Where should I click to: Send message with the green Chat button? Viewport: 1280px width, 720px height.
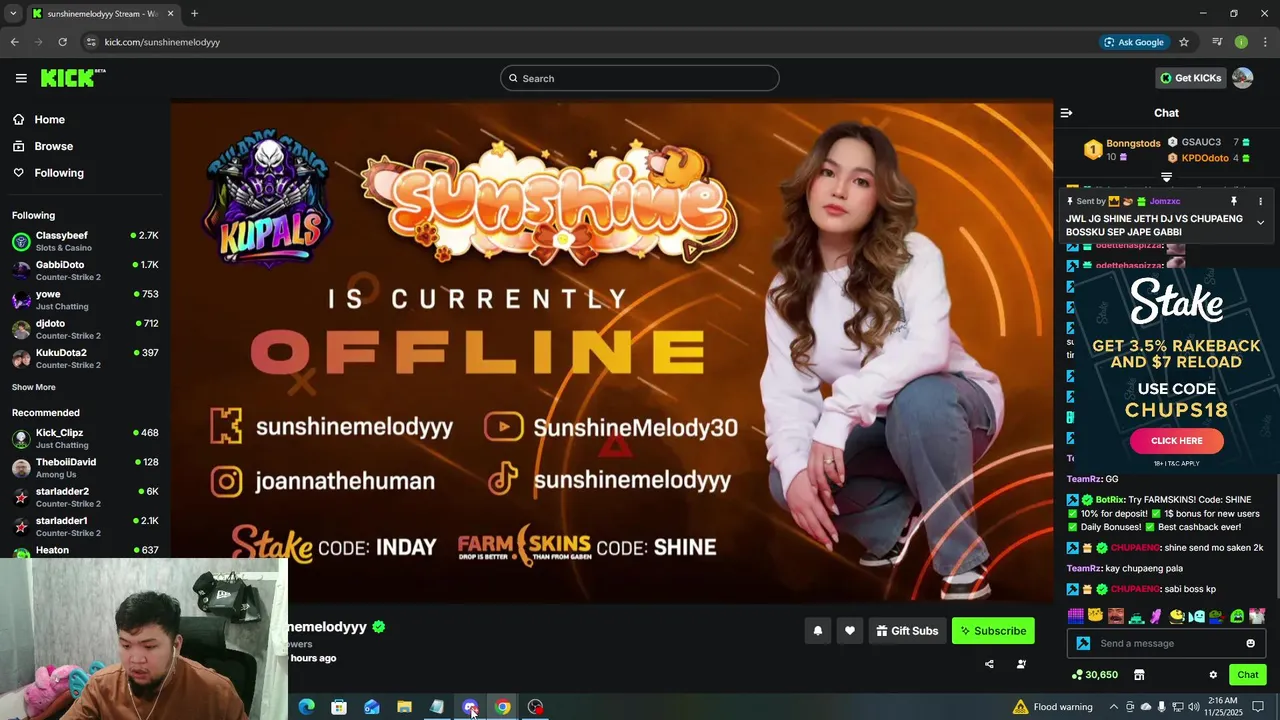(1247, 675)
